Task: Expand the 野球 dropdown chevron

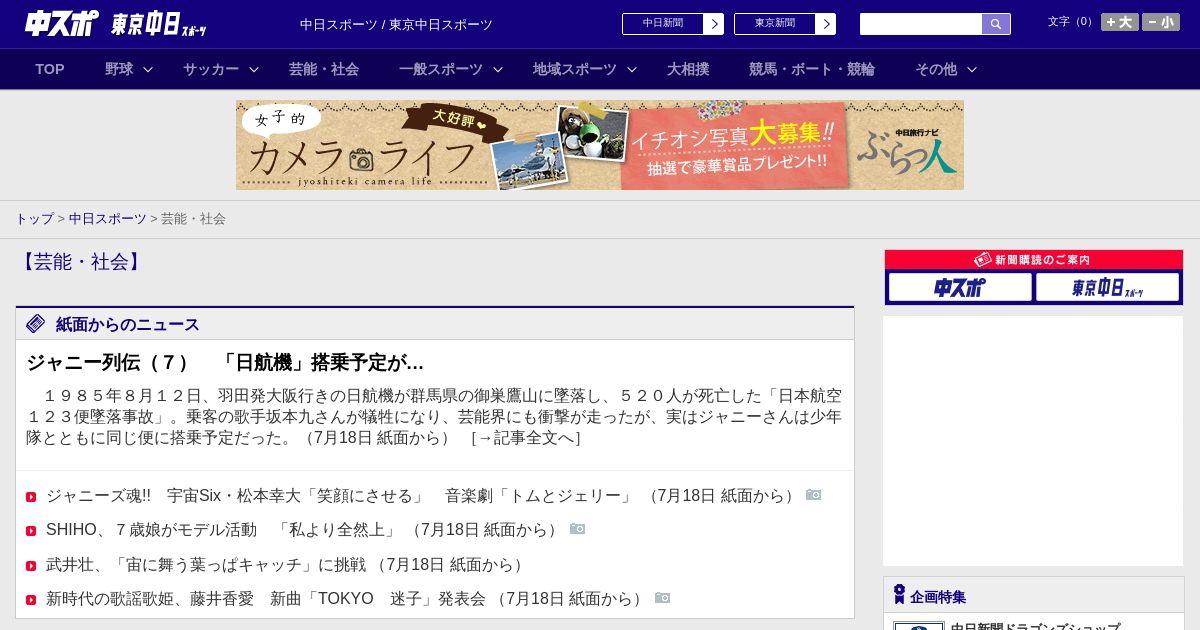Action: pyautogui.click(x=148, y=69)
